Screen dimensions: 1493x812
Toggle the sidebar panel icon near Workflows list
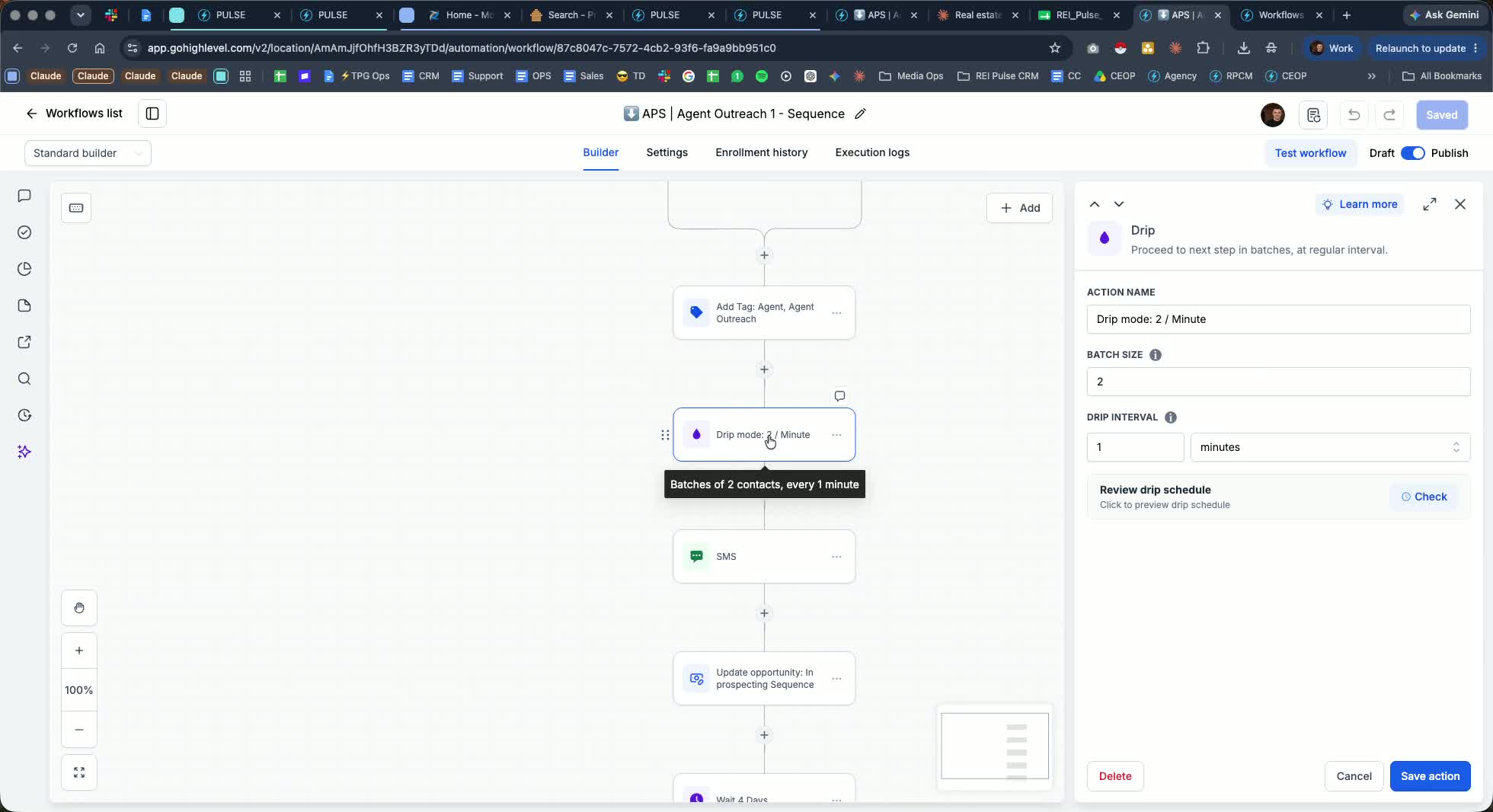[152, 113]
